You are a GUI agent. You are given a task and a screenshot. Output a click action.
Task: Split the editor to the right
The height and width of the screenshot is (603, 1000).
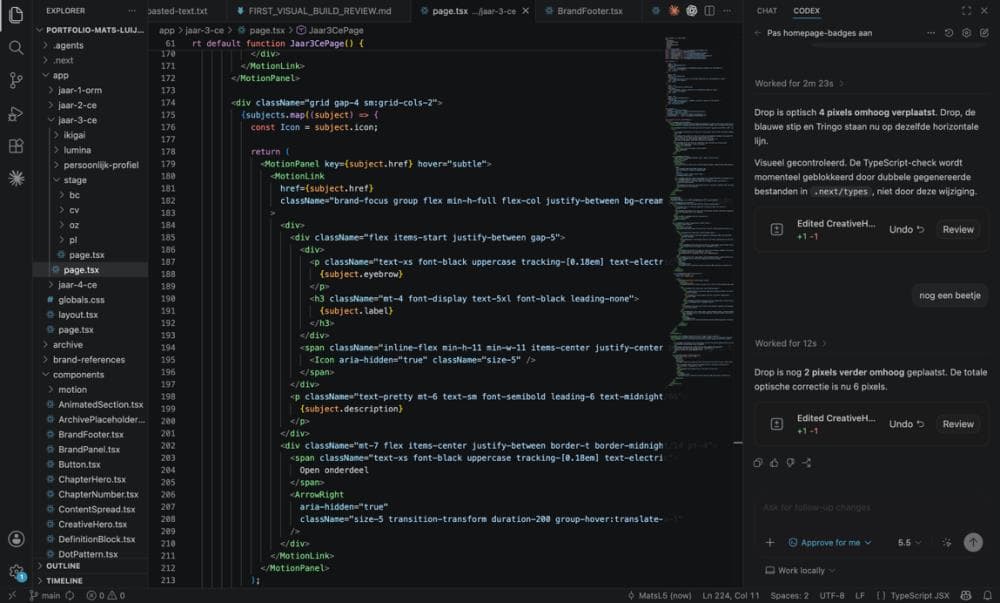[x=709, y=11]
